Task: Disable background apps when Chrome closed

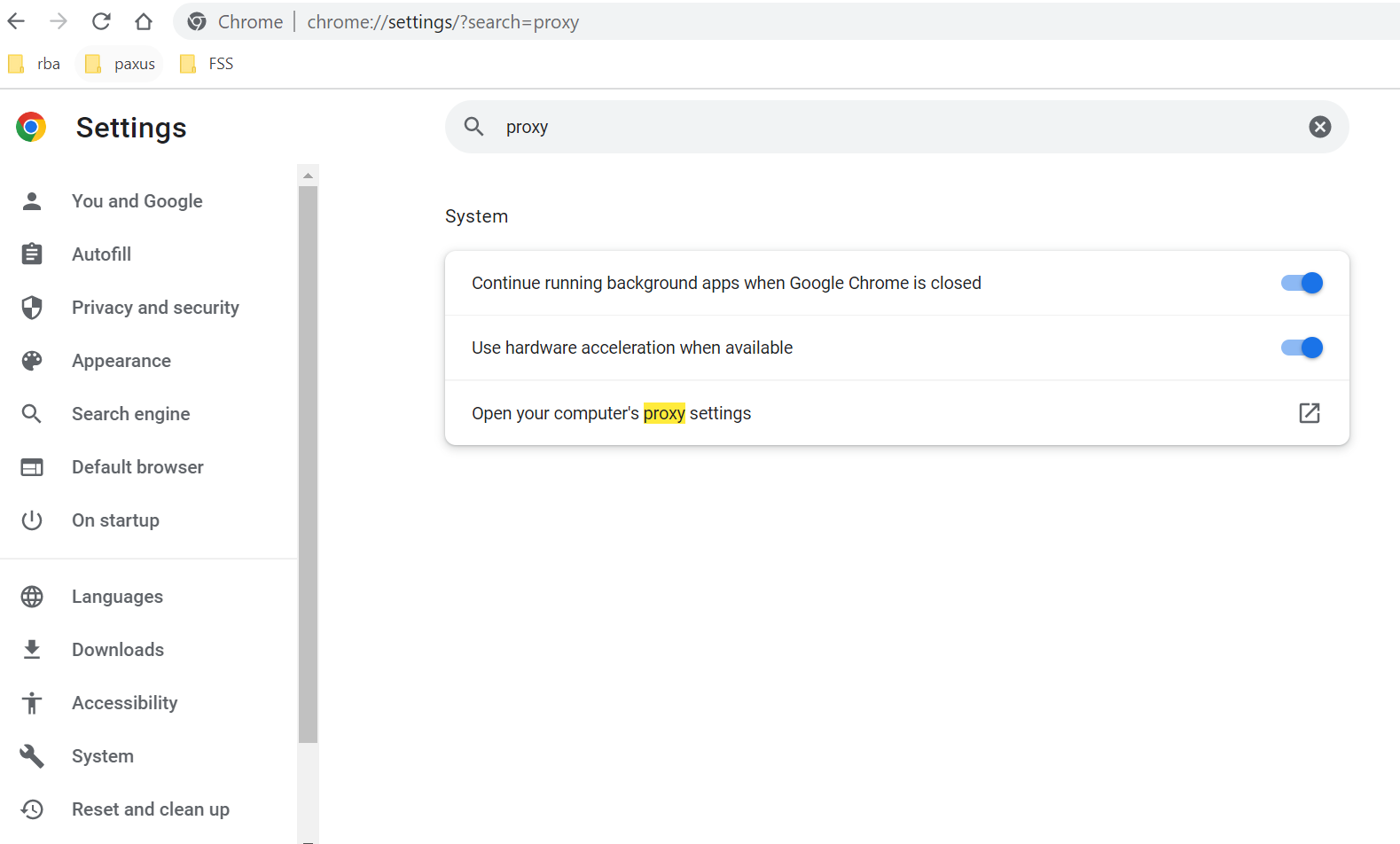Action: pos(1302,283)
